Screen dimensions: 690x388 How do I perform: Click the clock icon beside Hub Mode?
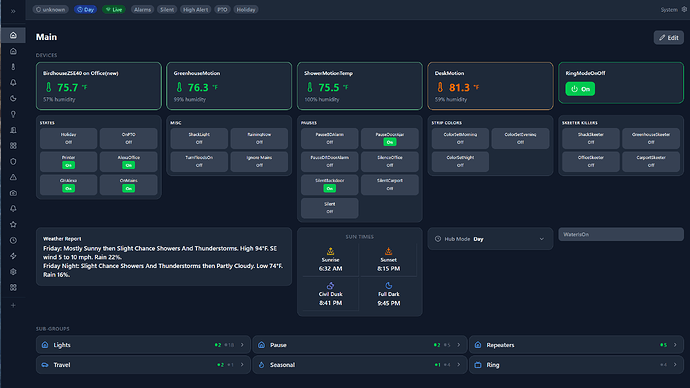(438, 239)
